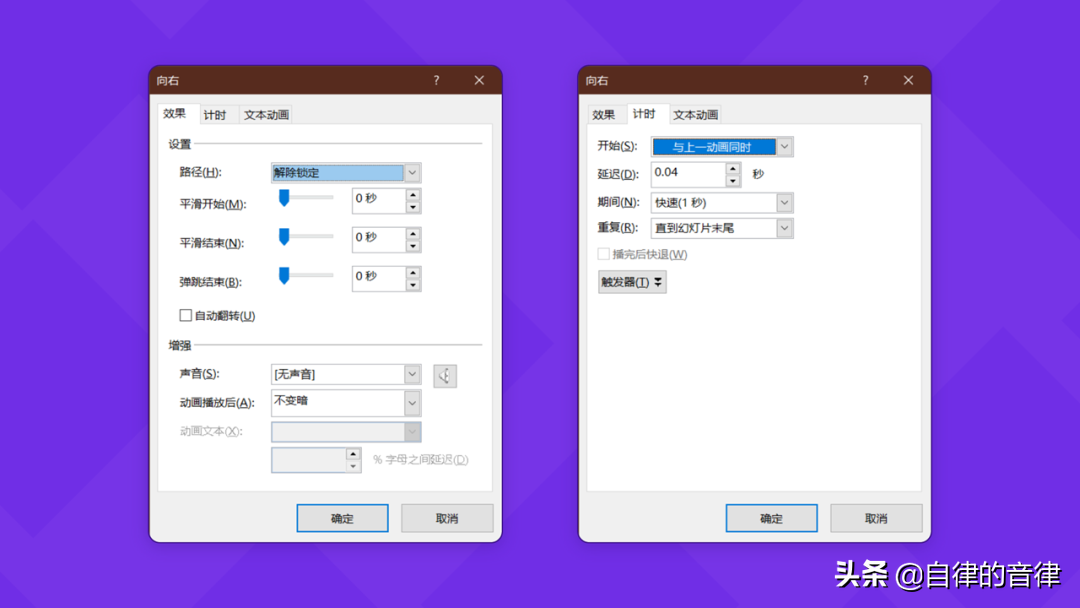Cancel with 取消 in the right dialog

pyautogui.click(x=876, y=518)
